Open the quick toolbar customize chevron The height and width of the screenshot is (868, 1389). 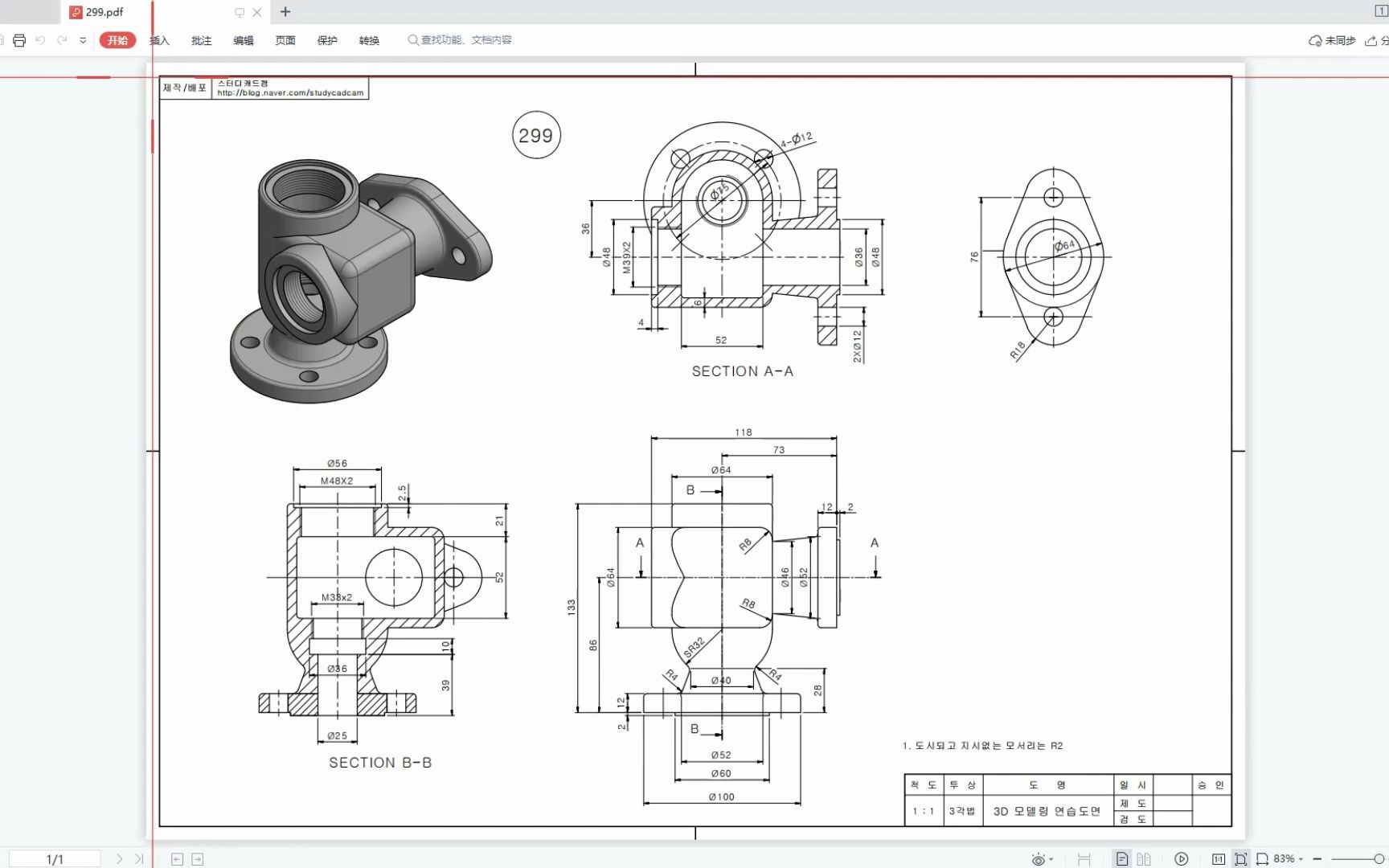[x=81, y=39]
